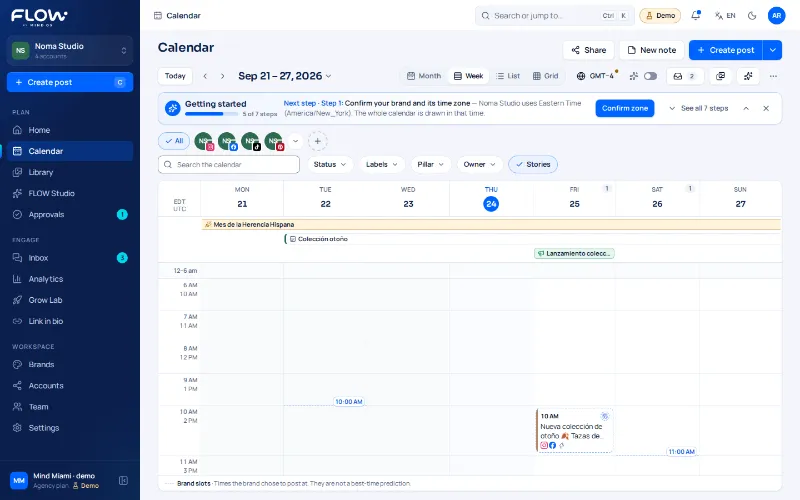Filter by the Instagram account avatar
Screen dimensions: 800x500
click(x=204, y=141)
